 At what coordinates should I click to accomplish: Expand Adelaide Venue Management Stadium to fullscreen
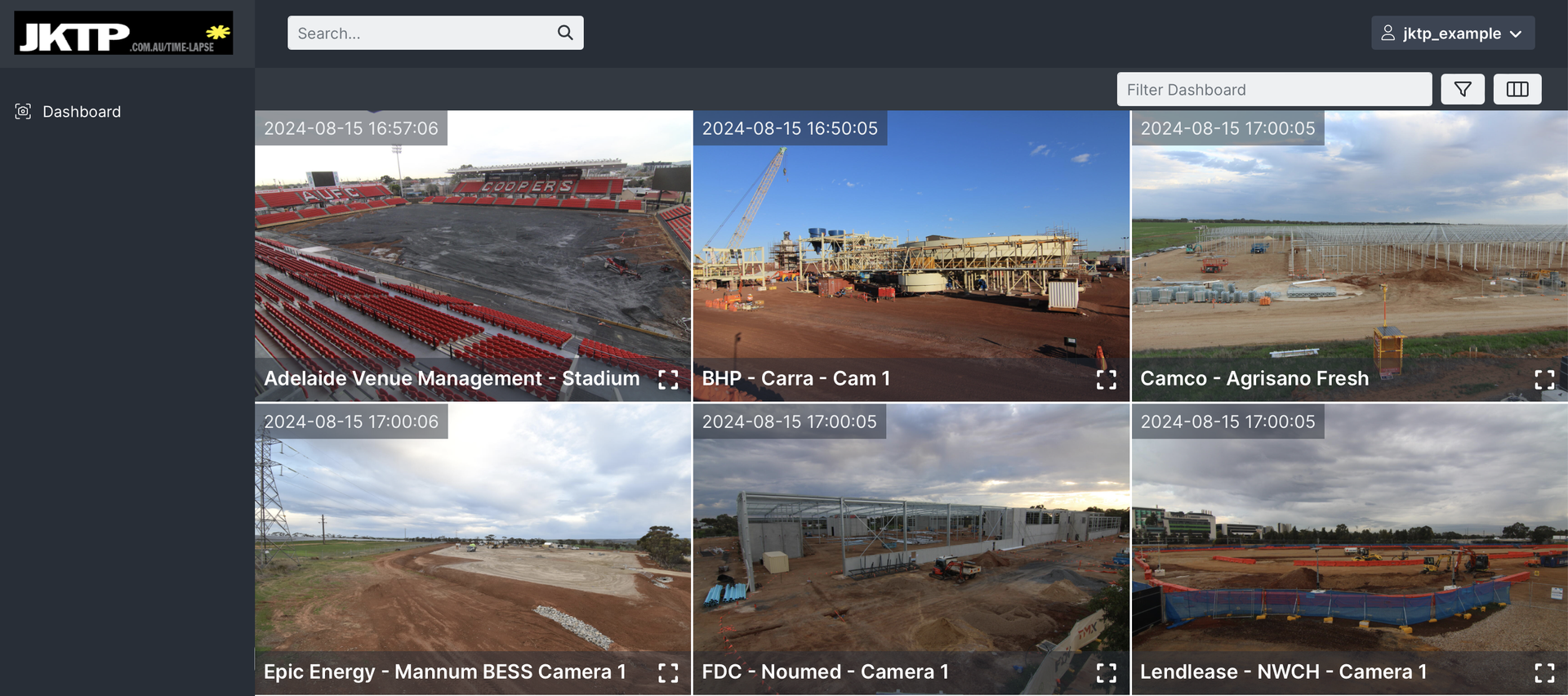pos(668,379)
